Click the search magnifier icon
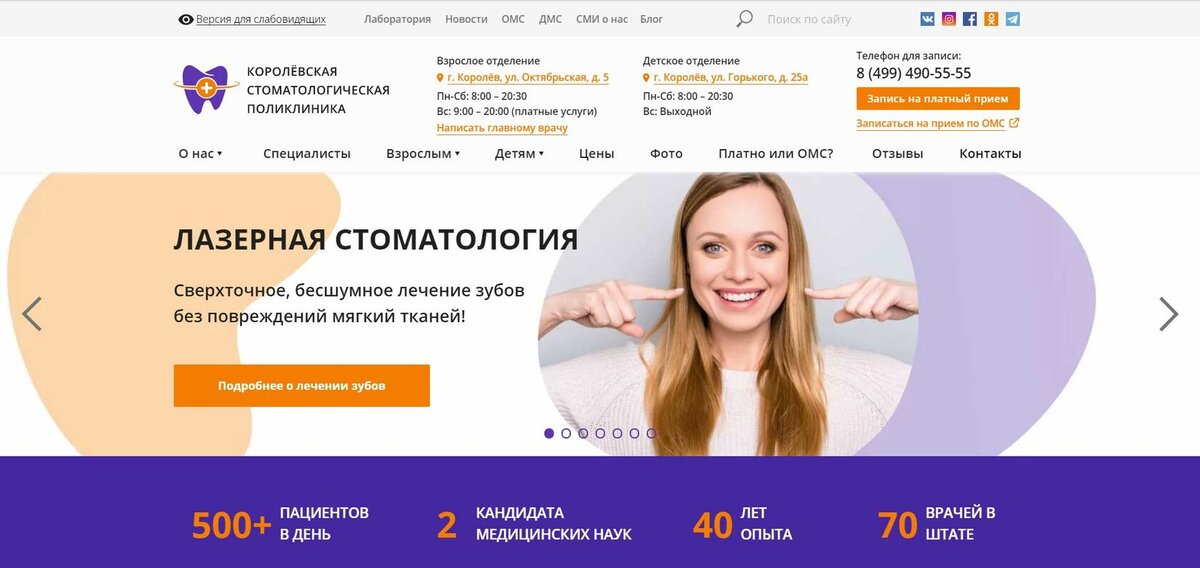This screenshot has height=568, width=1200. pos(744,19)
